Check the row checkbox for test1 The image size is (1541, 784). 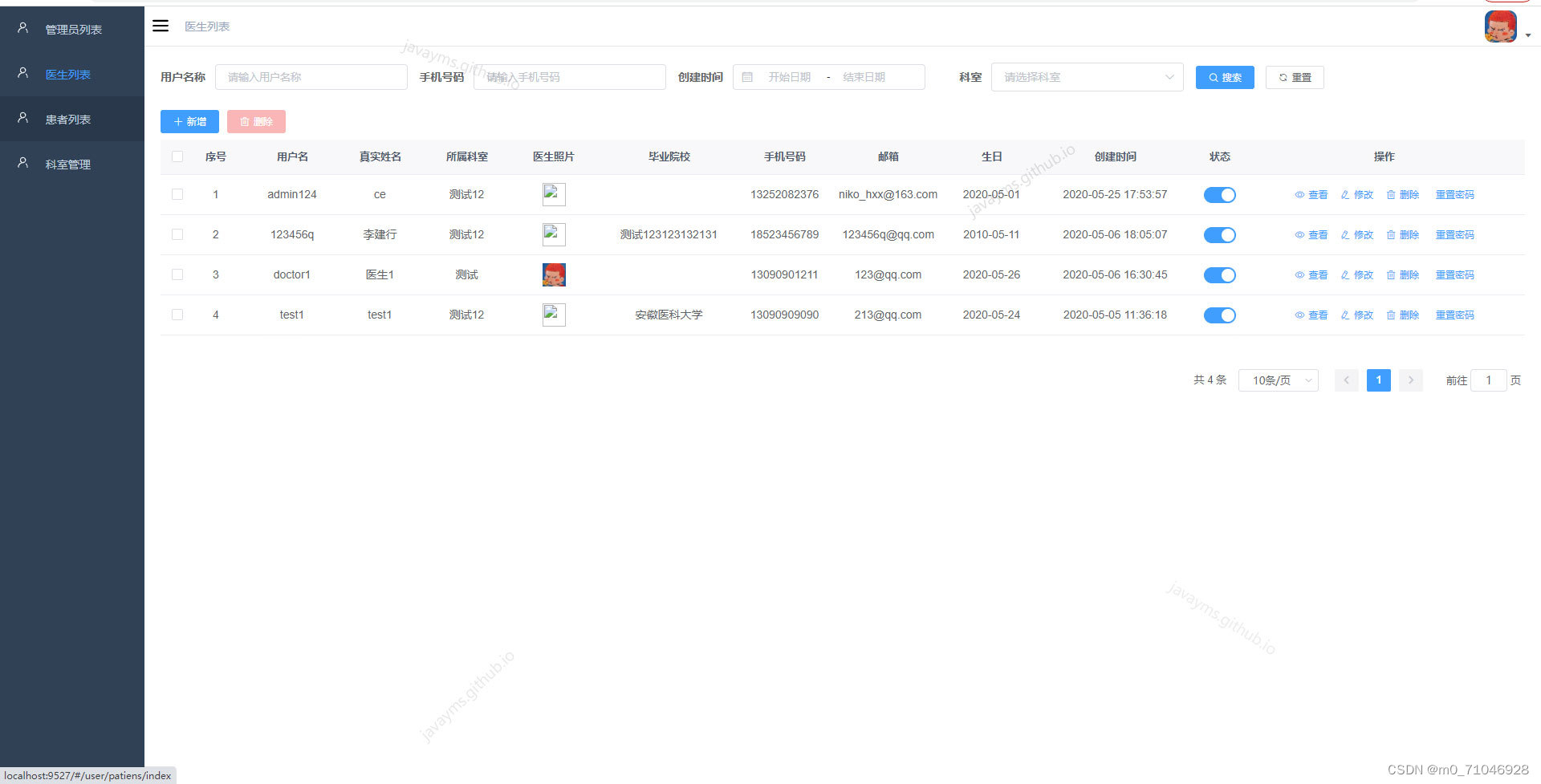pyautogui.click(x=177, y=315)
